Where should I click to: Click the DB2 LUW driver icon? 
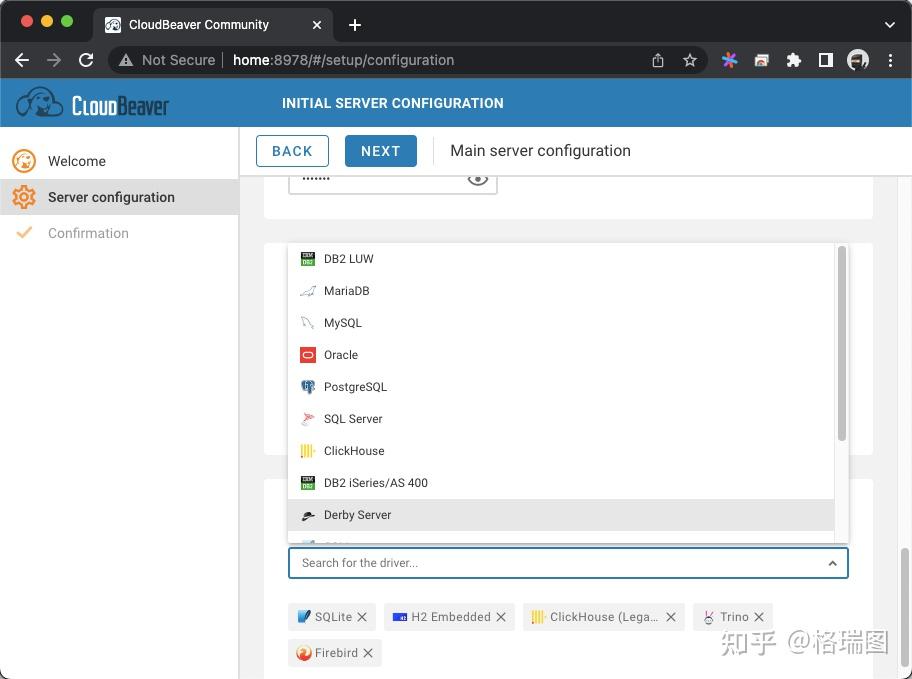pyautogui.click(x=308, y=259)
